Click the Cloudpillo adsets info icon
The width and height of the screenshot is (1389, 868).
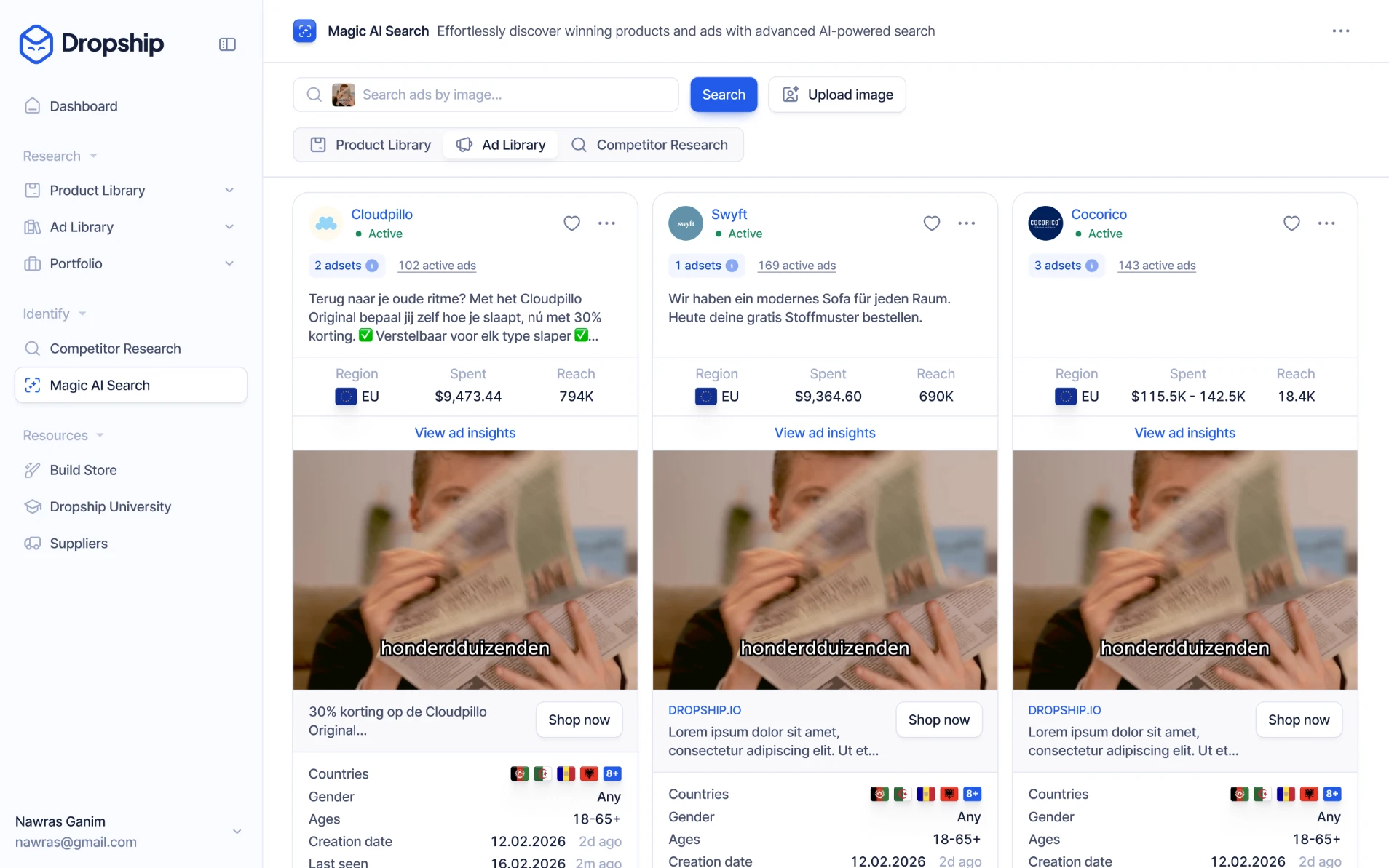pos(372,266)
